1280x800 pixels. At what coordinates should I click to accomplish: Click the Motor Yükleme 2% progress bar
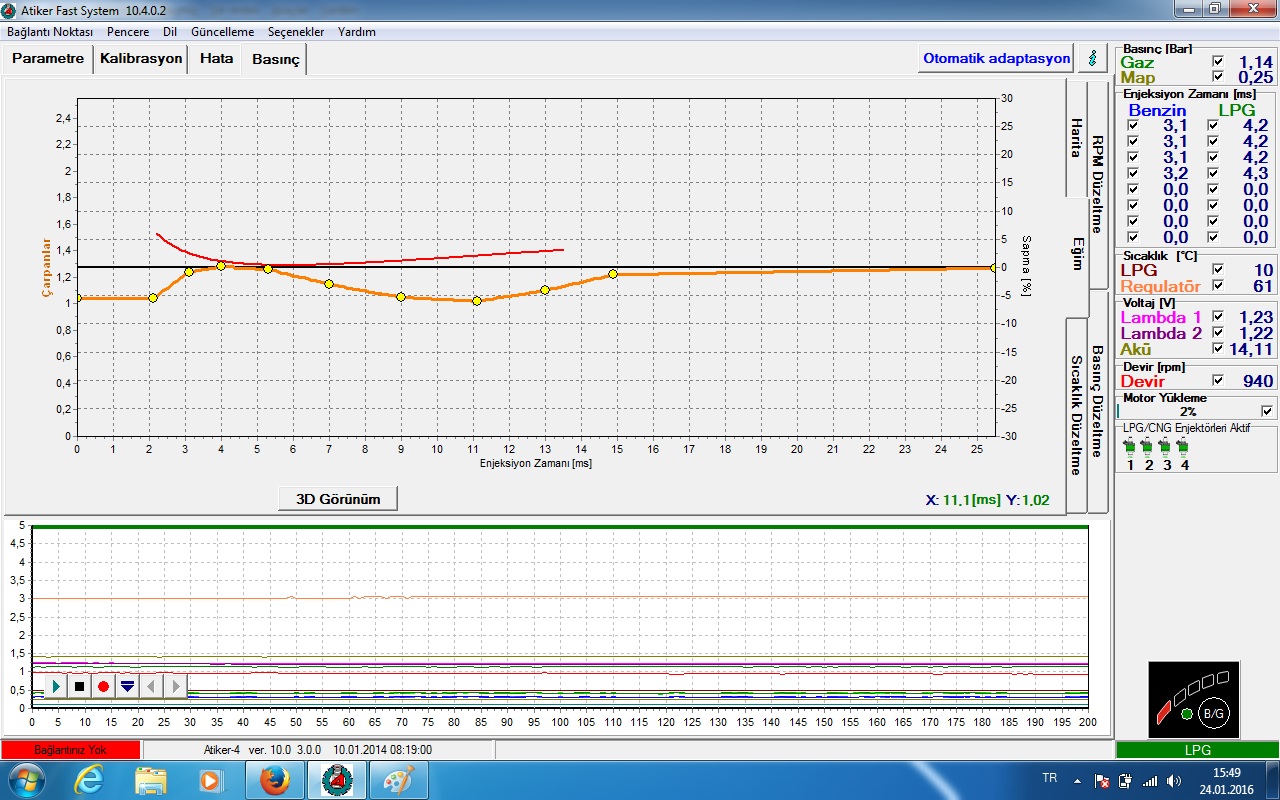pos(1187,411)
